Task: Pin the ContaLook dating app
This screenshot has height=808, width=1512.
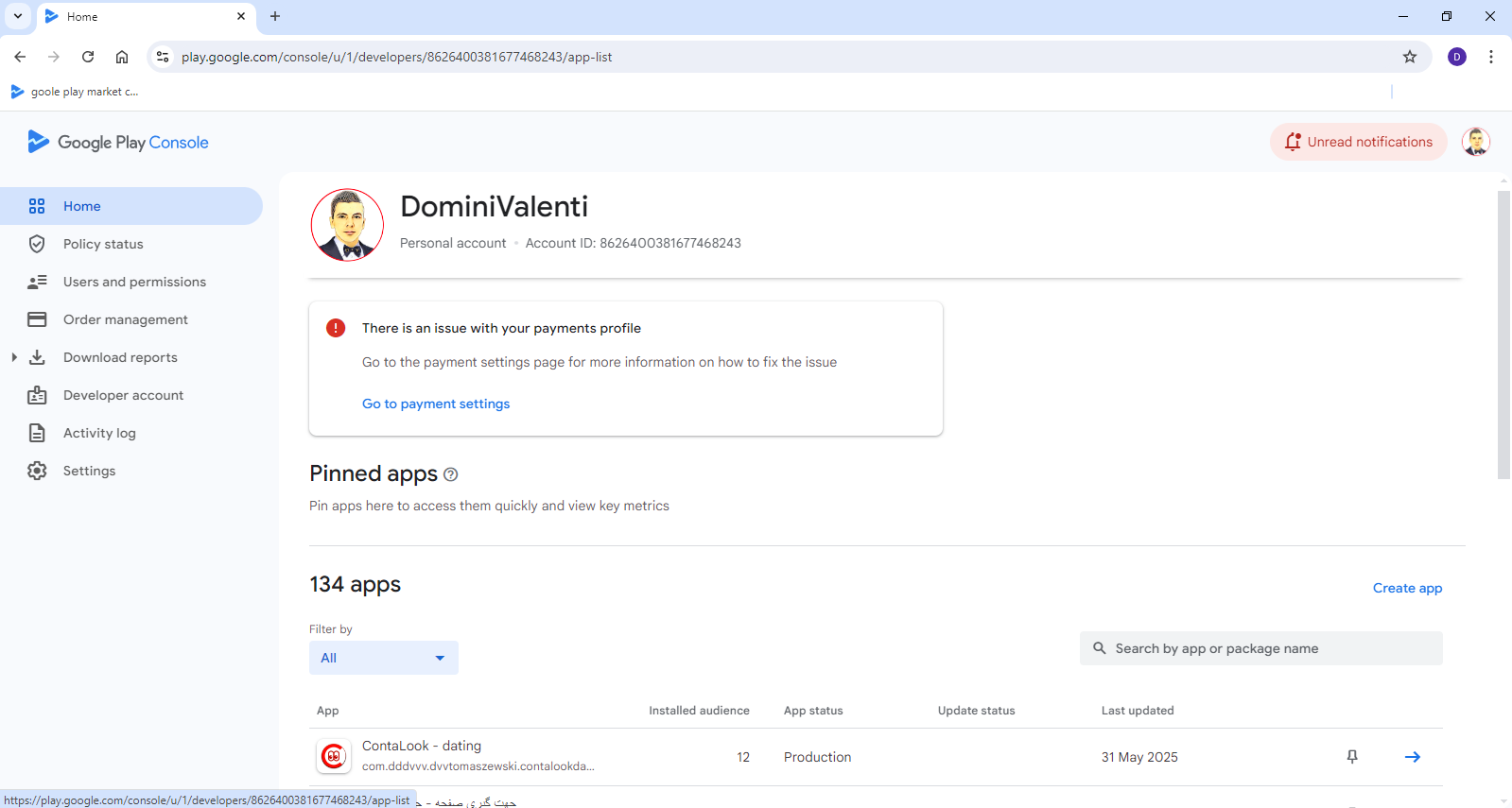Action: coord(1352,757)
